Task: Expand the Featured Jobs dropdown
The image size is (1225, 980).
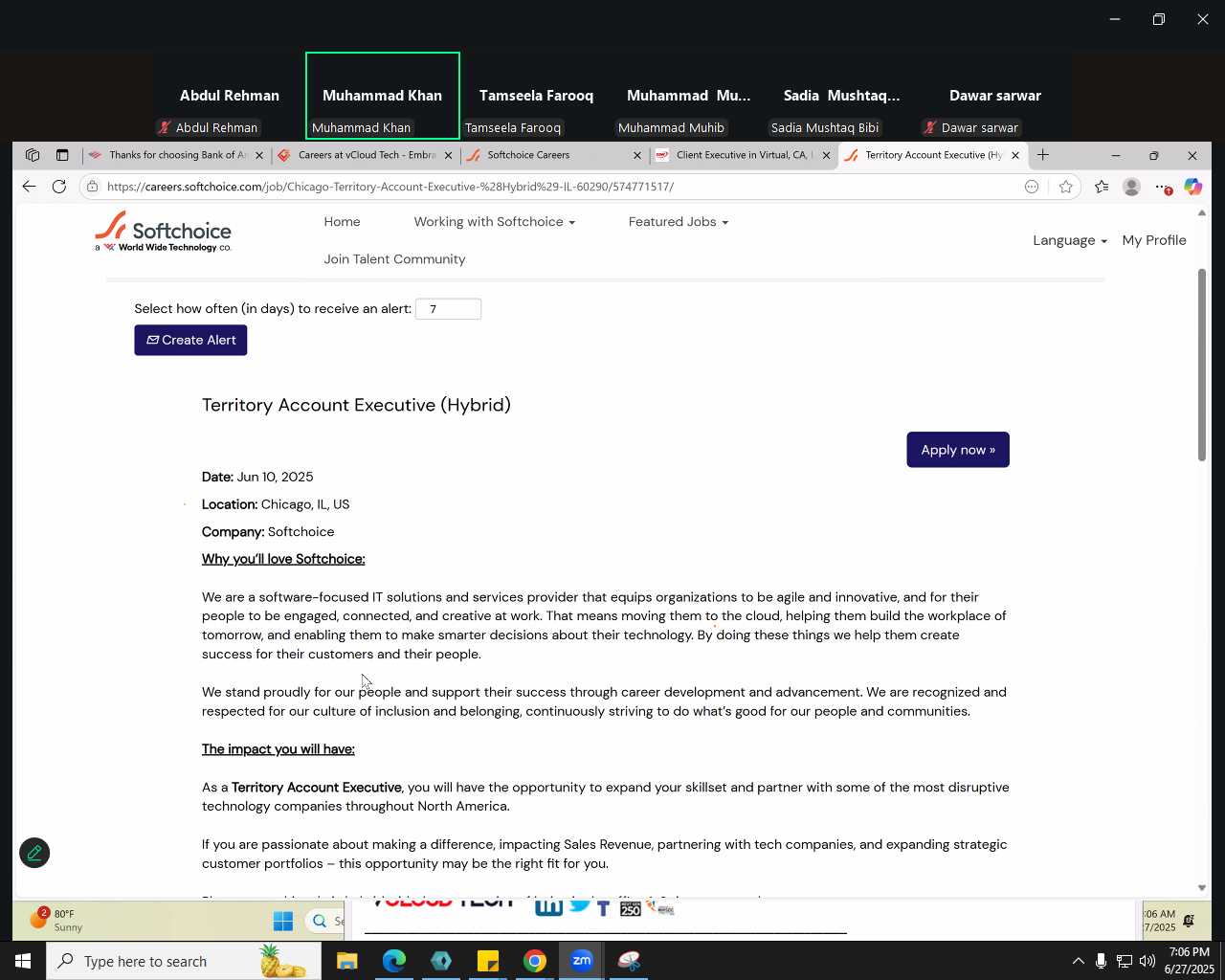Action: coord(678,222)
